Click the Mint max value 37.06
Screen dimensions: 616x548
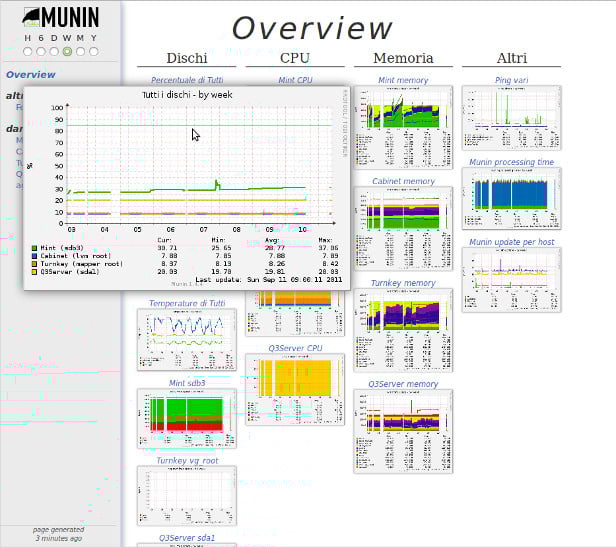click(328, 248)
